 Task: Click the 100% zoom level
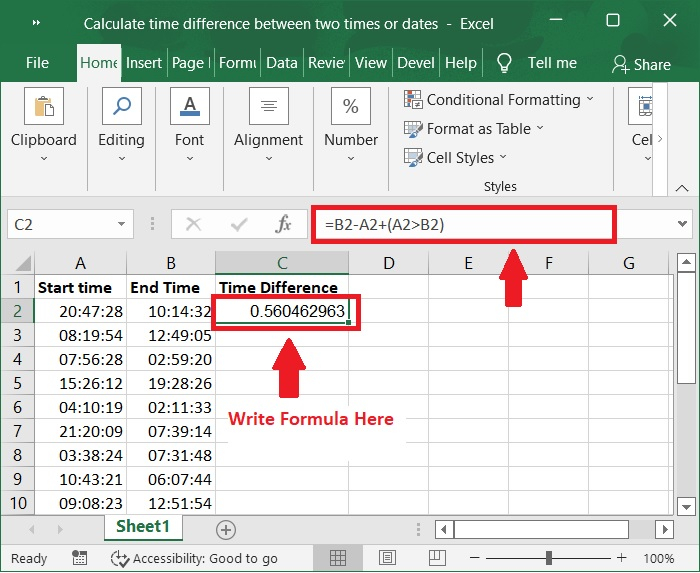pyautogui.click(x=658, y=558)
